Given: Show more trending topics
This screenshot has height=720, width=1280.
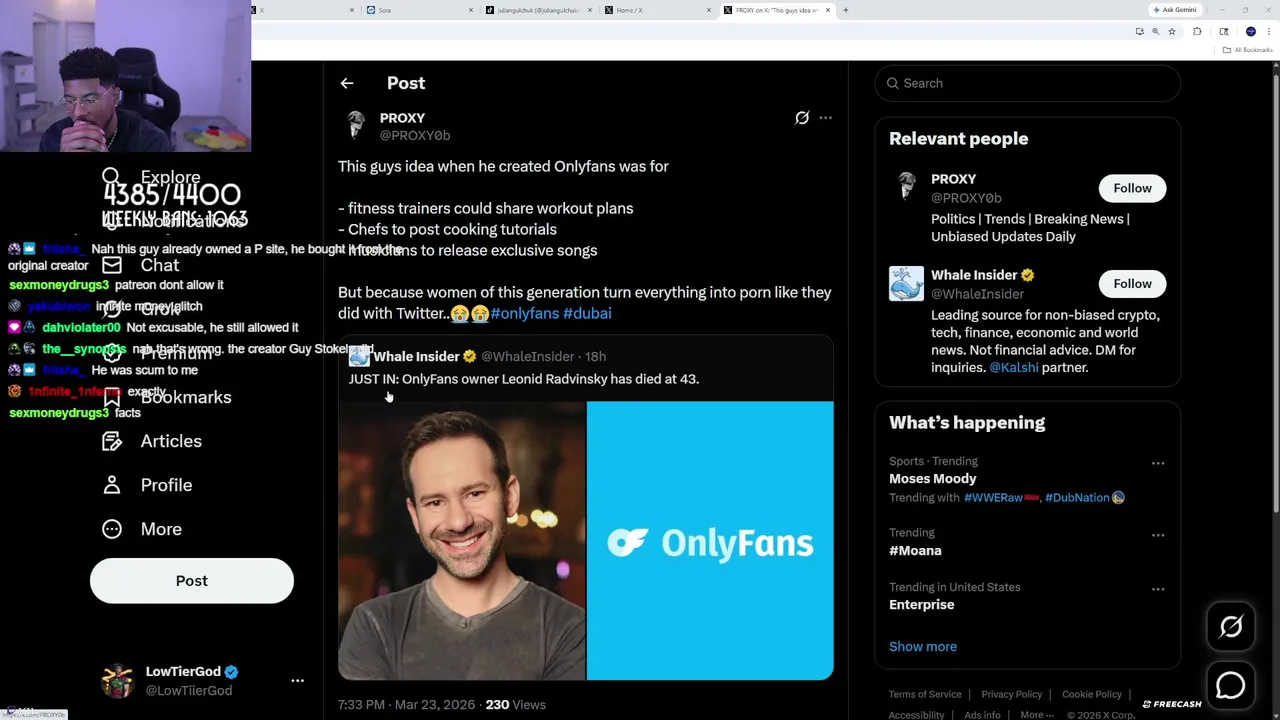Looking at the screenshot, I should (922, 646).
